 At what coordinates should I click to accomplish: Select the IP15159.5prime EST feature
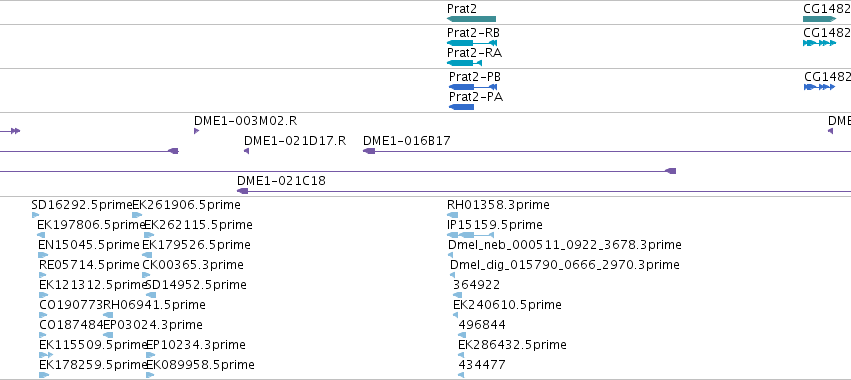coord(471,235)
